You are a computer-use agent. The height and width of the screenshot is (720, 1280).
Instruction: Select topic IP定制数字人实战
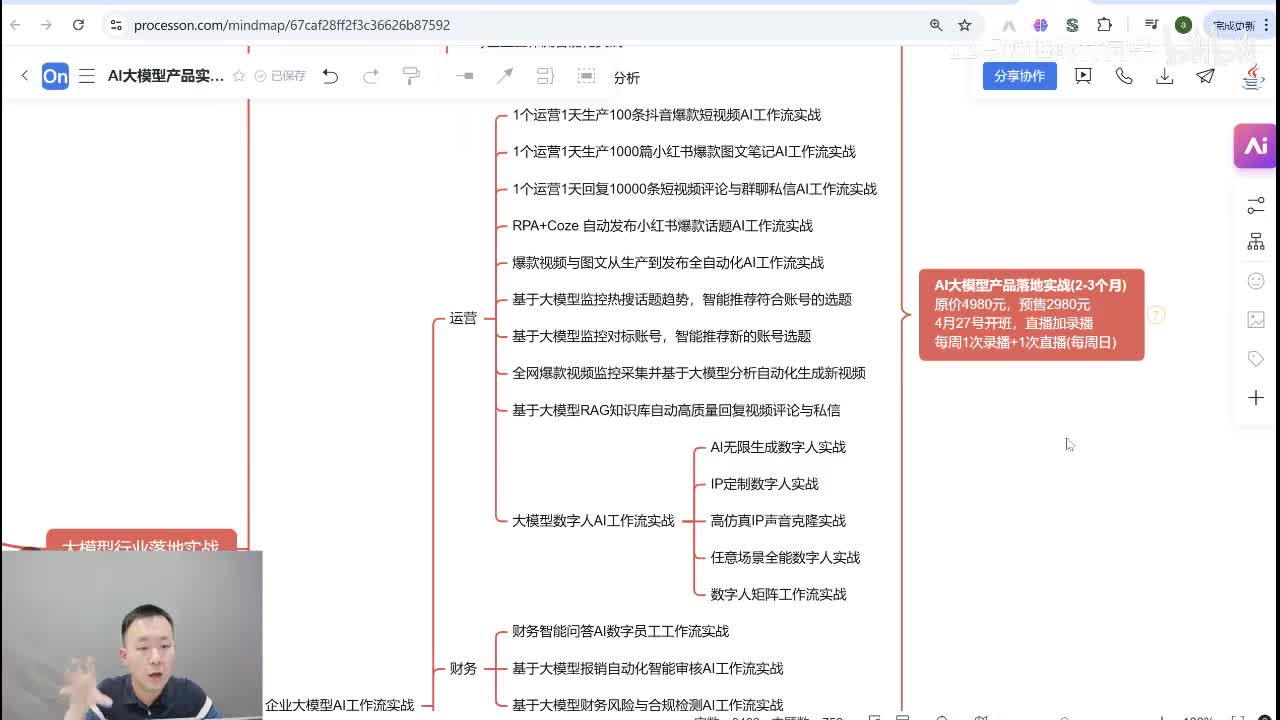coord(764,484)
